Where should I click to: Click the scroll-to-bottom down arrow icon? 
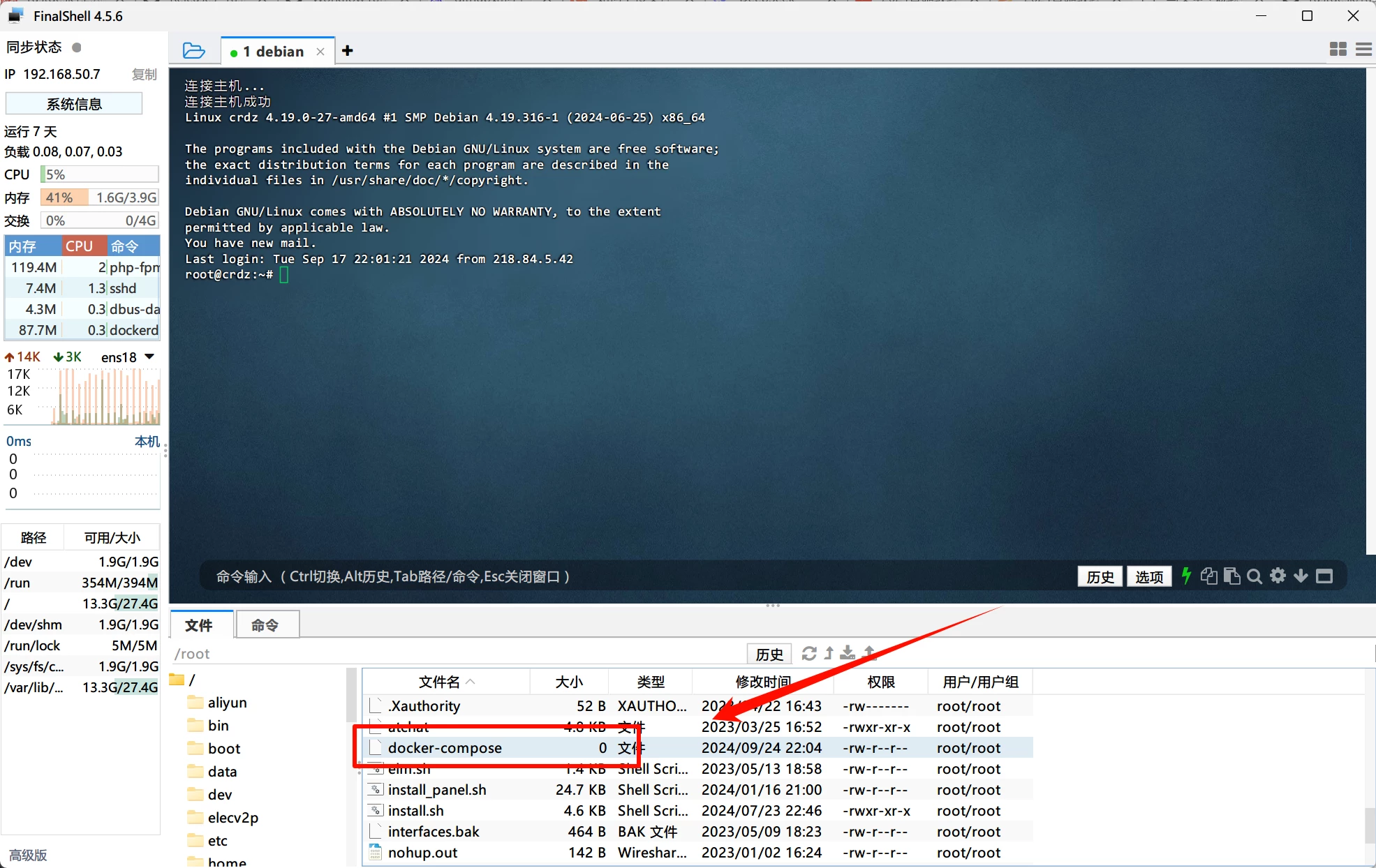[x=1301, y=576]
